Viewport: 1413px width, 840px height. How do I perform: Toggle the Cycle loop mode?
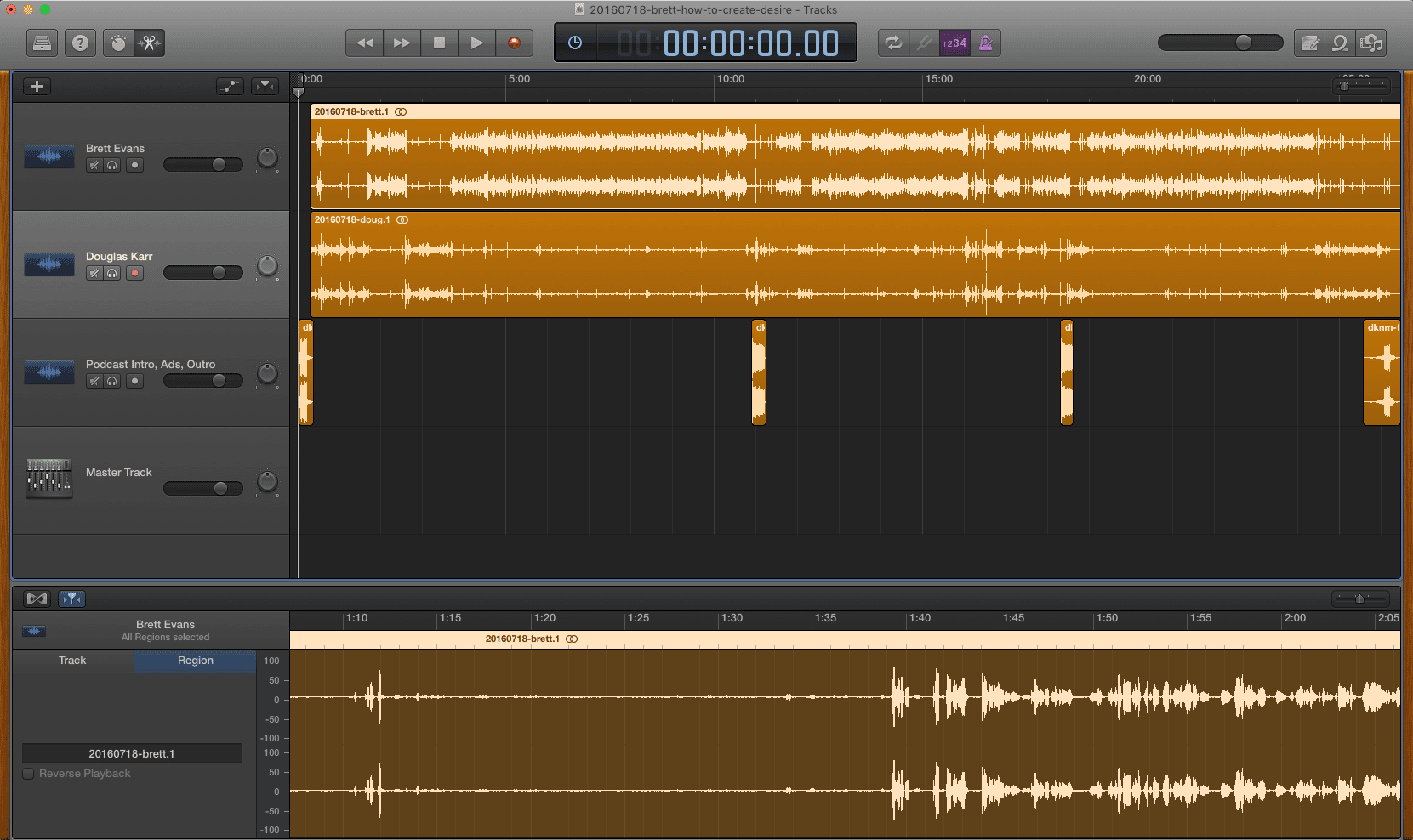click(893, 43)
